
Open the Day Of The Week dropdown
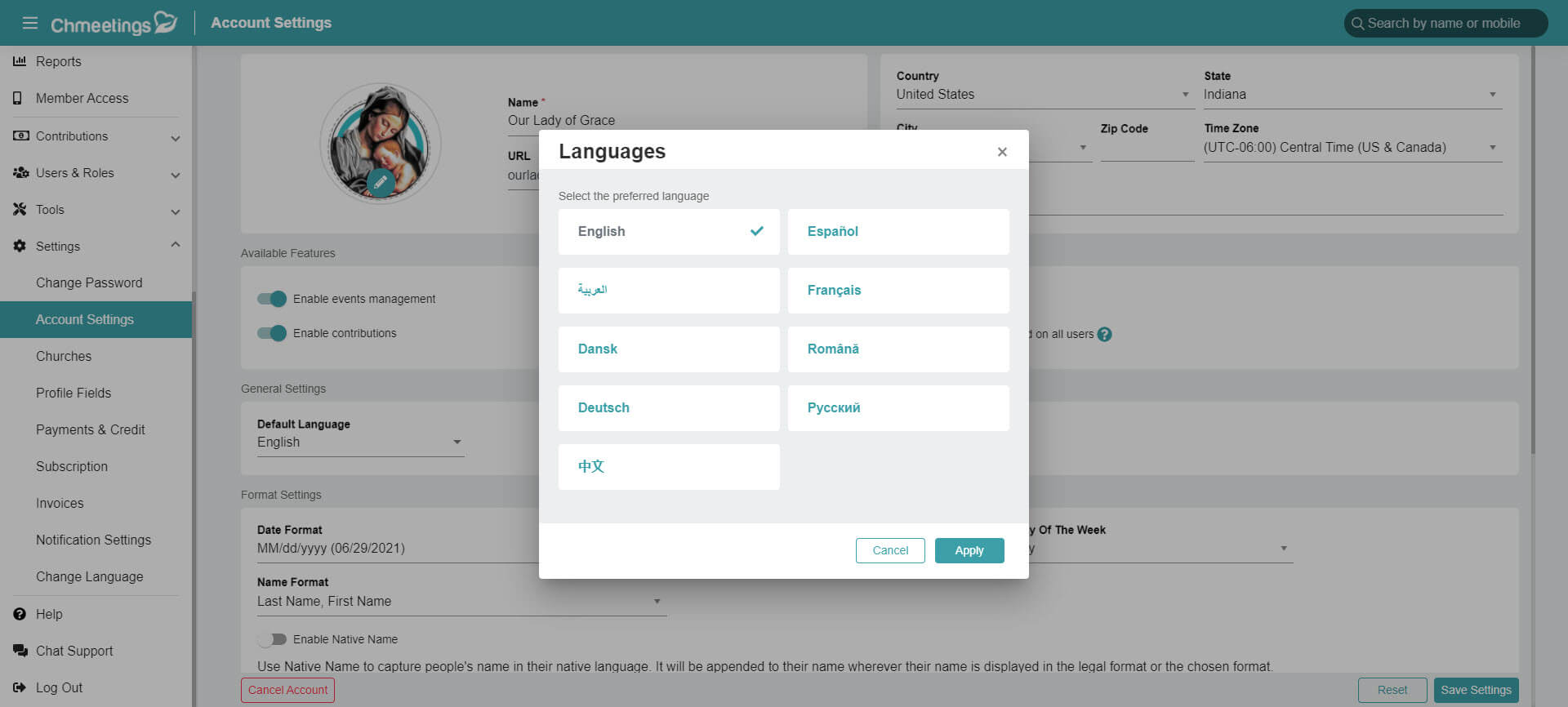pyautogui.click(x=1160, y=549)
